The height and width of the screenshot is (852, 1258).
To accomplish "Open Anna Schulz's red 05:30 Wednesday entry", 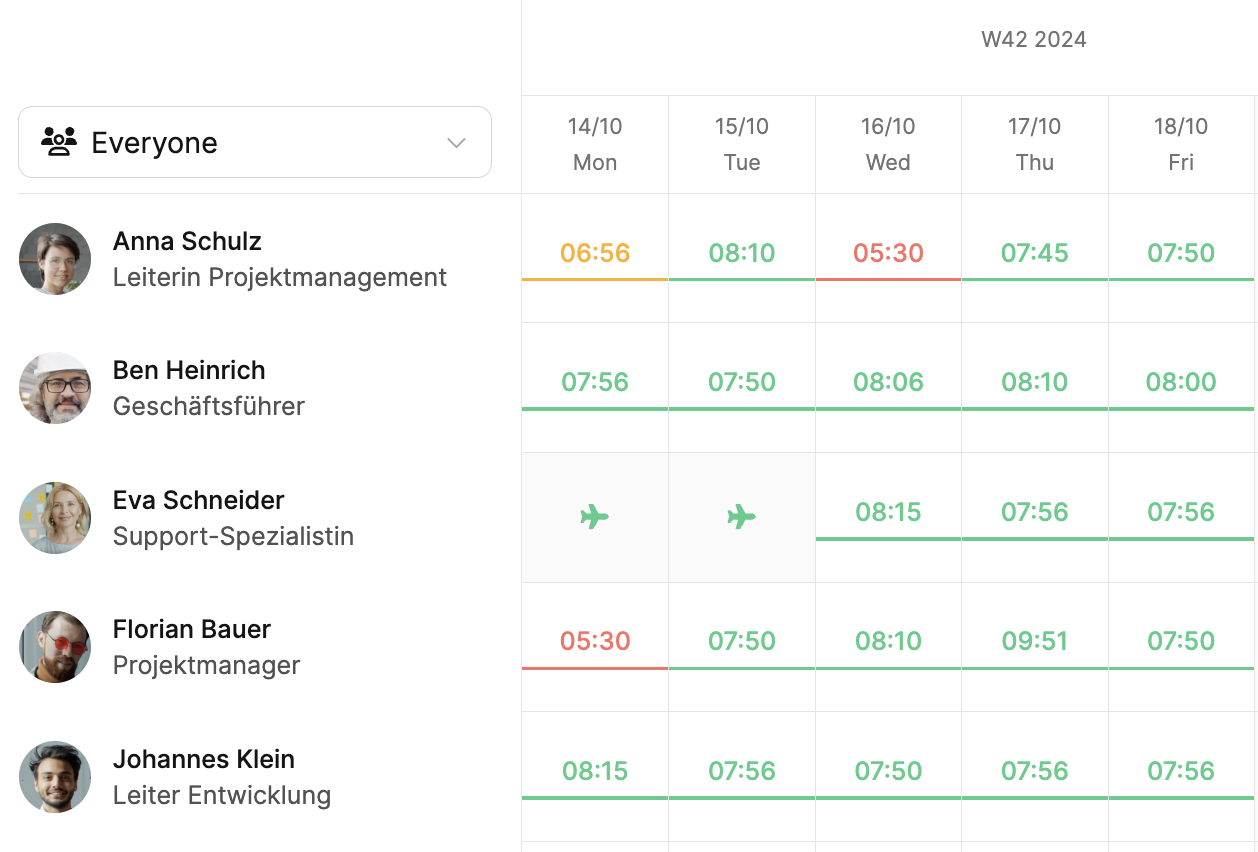I will coord(888,253).
